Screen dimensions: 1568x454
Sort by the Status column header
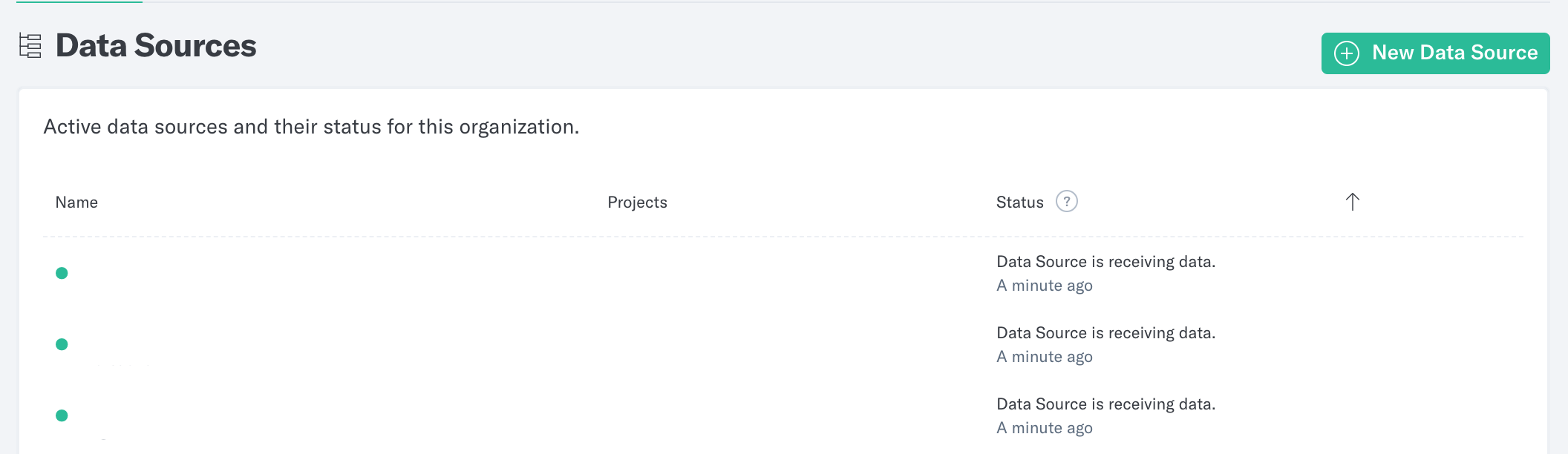click(1019, 203)
